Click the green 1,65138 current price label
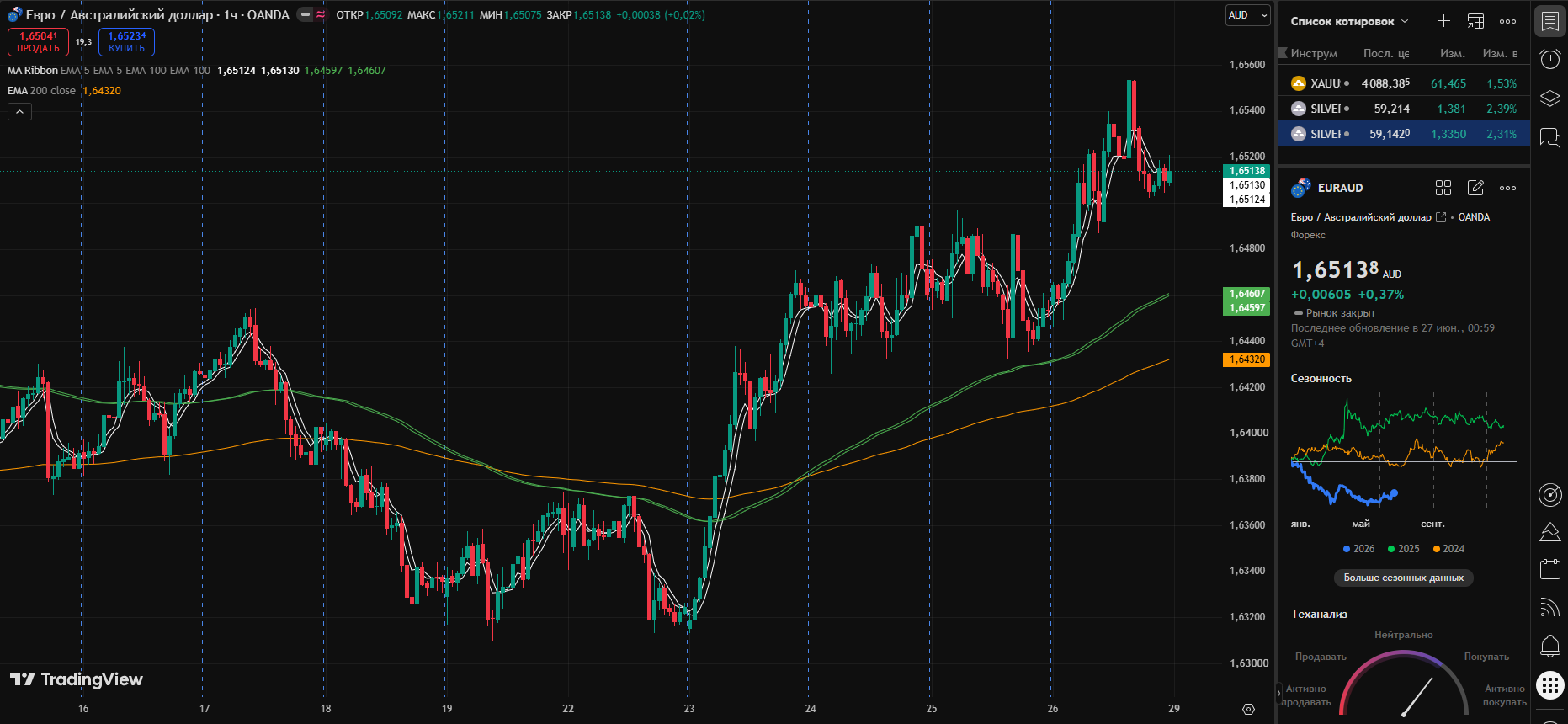 point(1246,171)
